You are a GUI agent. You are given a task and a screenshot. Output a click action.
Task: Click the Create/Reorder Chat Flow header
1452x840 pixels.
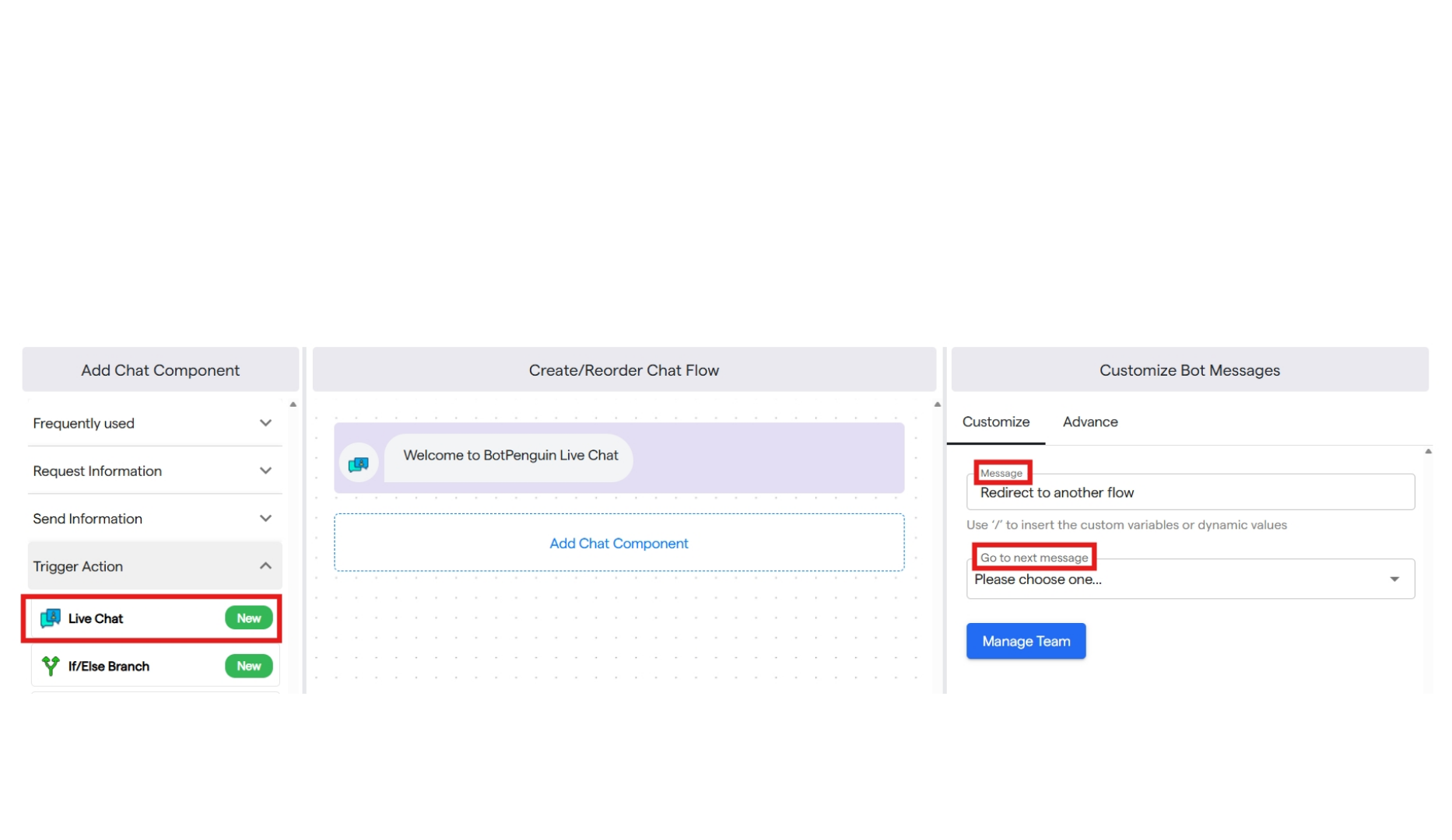624,369
